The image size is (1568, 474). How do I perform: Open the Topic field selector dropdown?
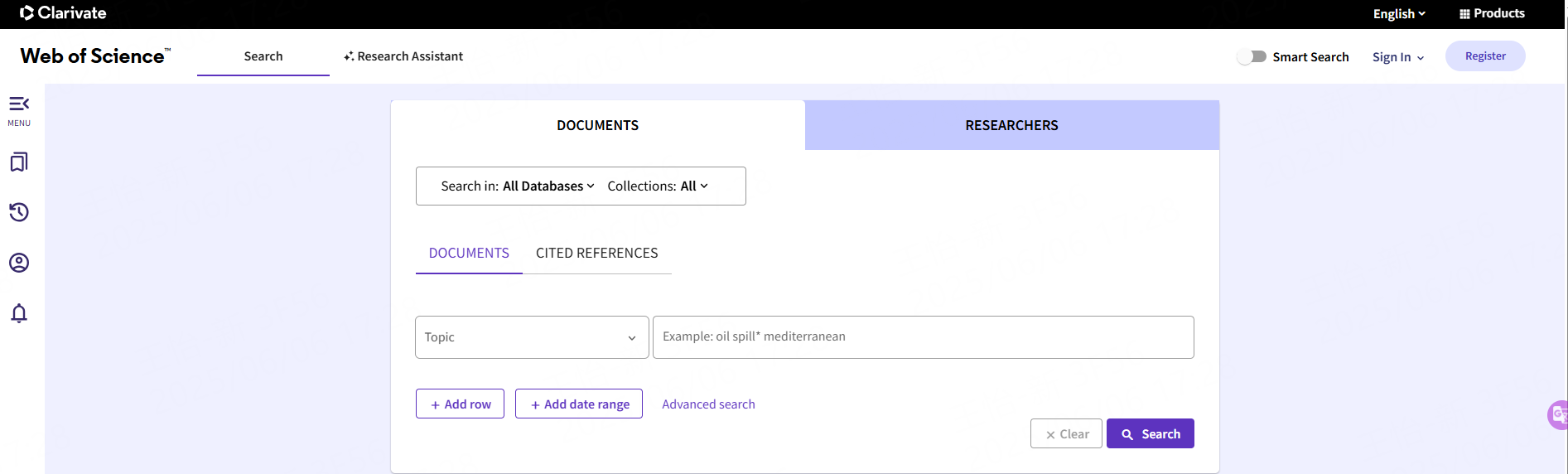pos(532,337)
